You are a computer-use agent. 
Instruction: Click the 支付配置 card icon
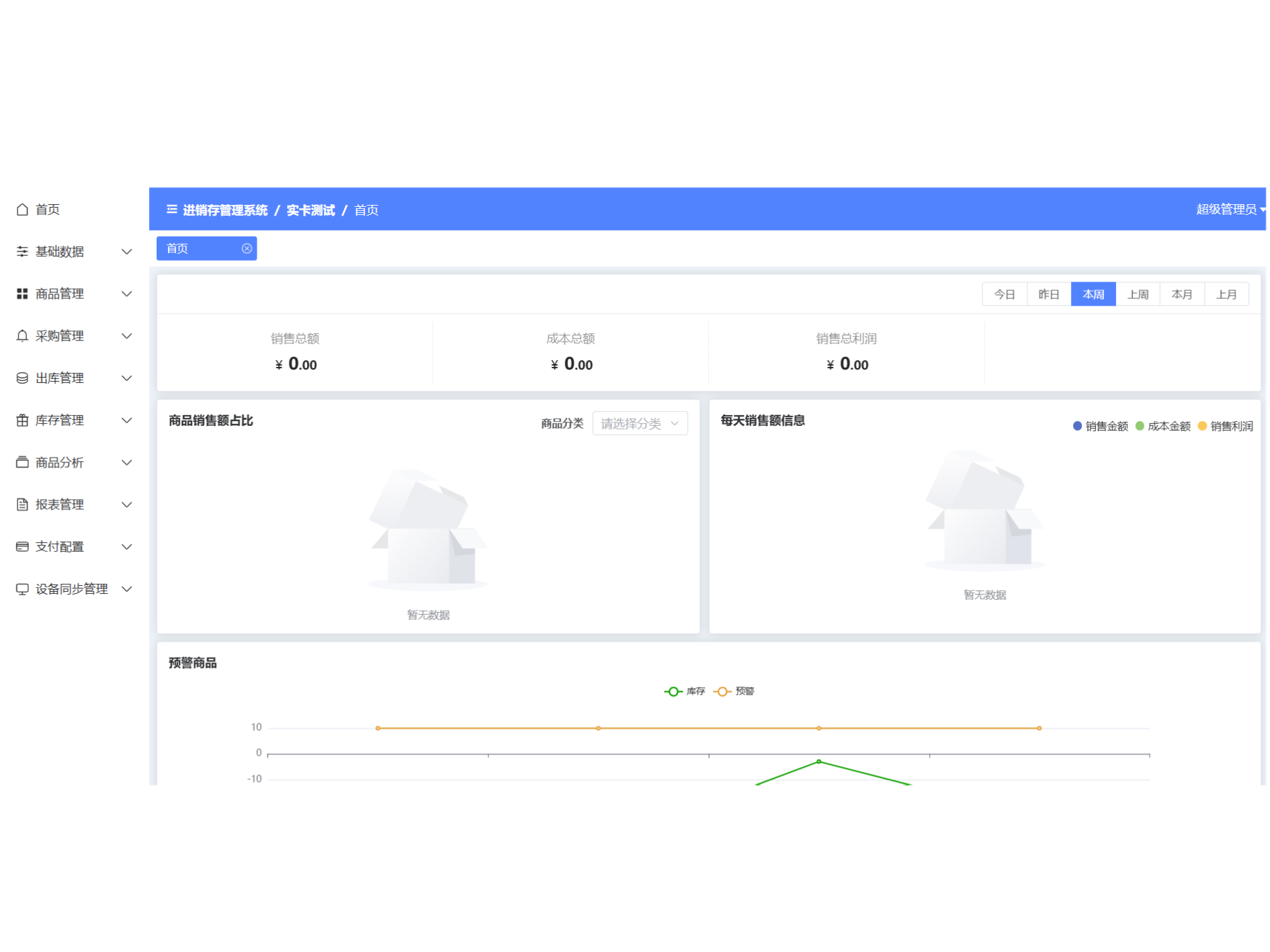(x=22, y=547)
